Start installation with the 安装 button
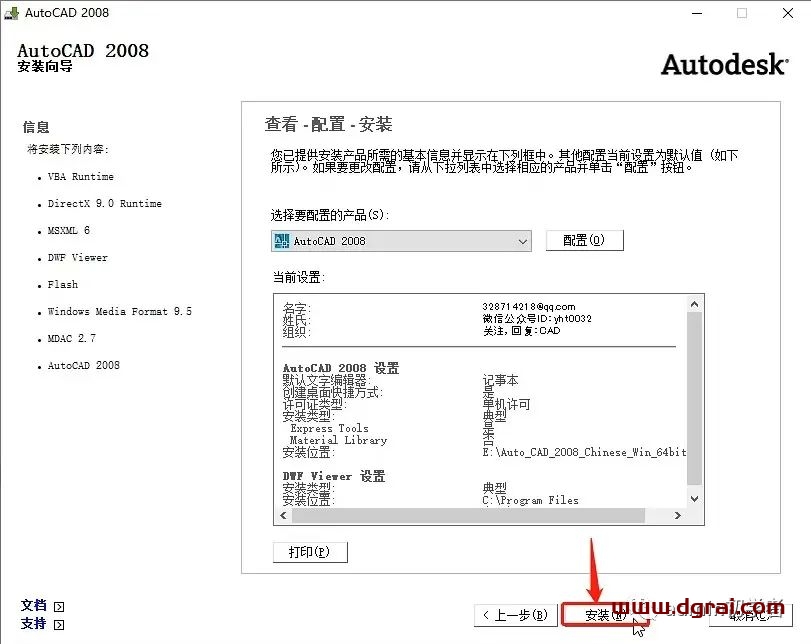This screenshot has width=811, height=644. click(597, 615)
